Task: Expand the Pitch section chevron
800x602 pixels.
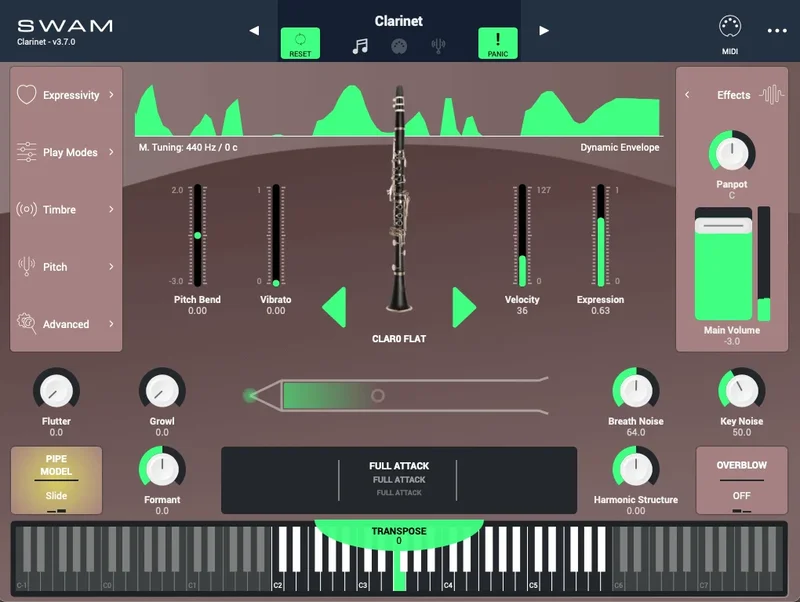Action: pyautogui.click(x=111, y=266)
